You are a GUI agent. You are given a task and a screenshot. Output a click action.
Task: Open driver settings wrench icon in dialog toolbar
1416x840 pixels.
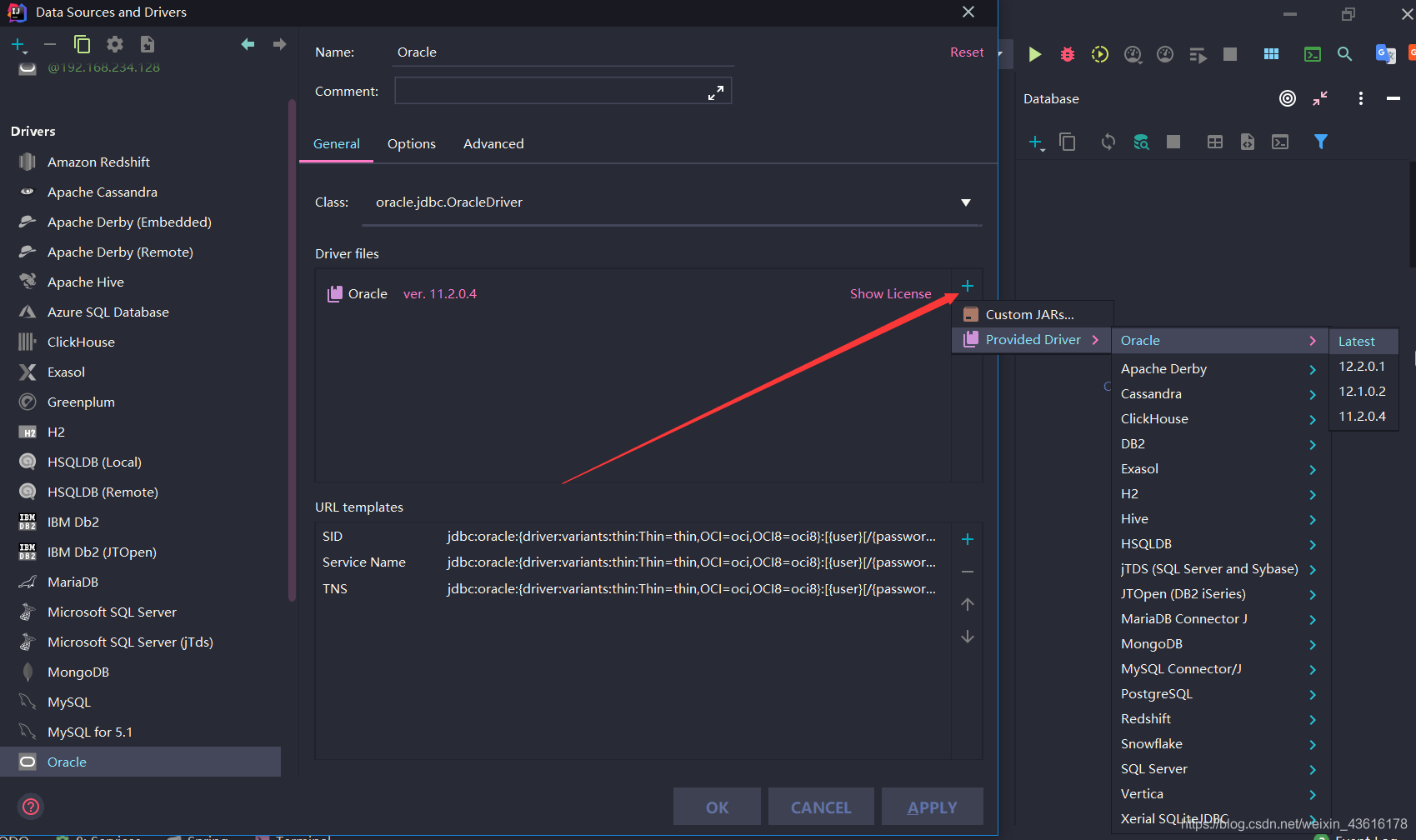(x=115, y=44)
